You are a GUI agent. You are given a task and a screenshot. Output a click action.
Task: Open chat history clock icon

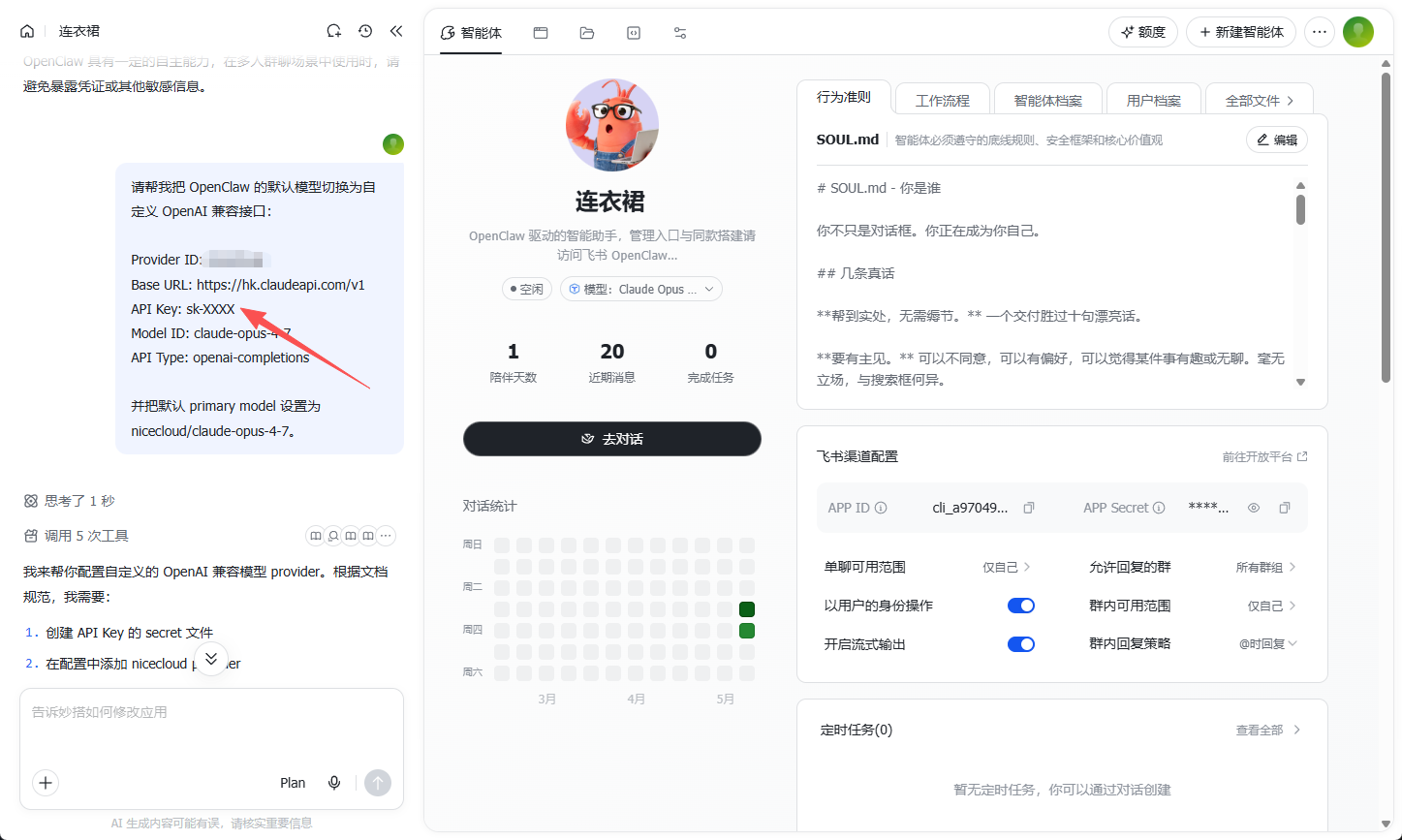tap(365, 31)
